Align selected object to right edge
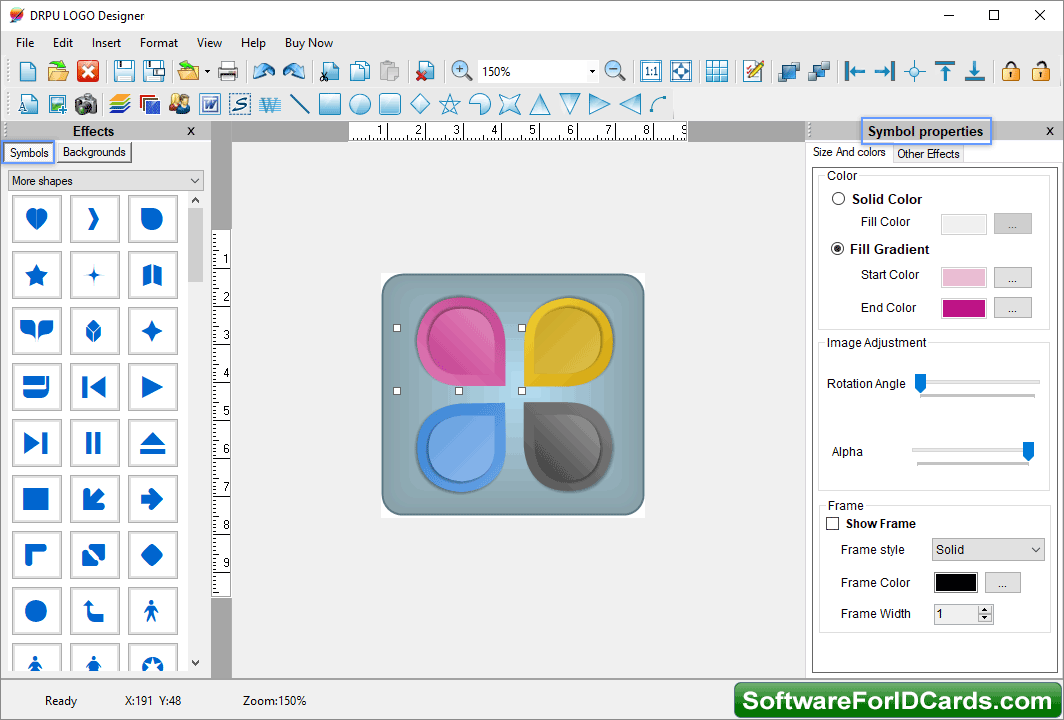The height and width of the screenshot is (720, 1064). point(884,71)
